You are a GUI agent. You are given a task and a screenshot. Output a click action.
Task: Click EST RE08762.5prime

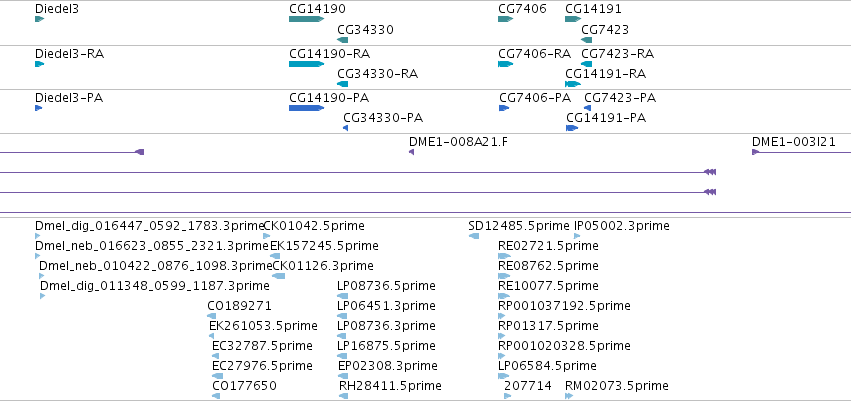[x=548, y=266]
